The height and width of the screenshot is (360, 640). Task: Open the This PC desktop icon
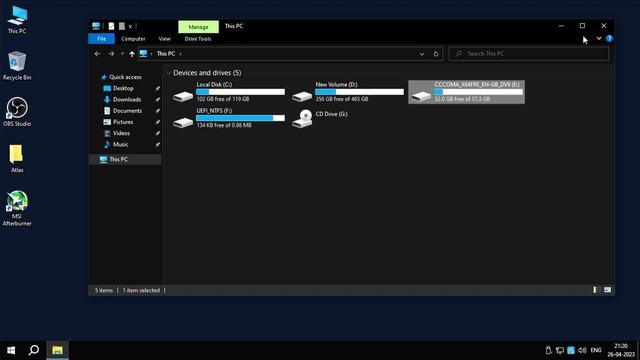tap(17, 20)
